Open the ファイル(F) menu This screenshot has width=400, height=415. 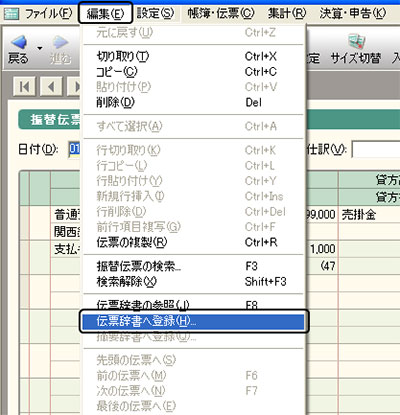49,14
